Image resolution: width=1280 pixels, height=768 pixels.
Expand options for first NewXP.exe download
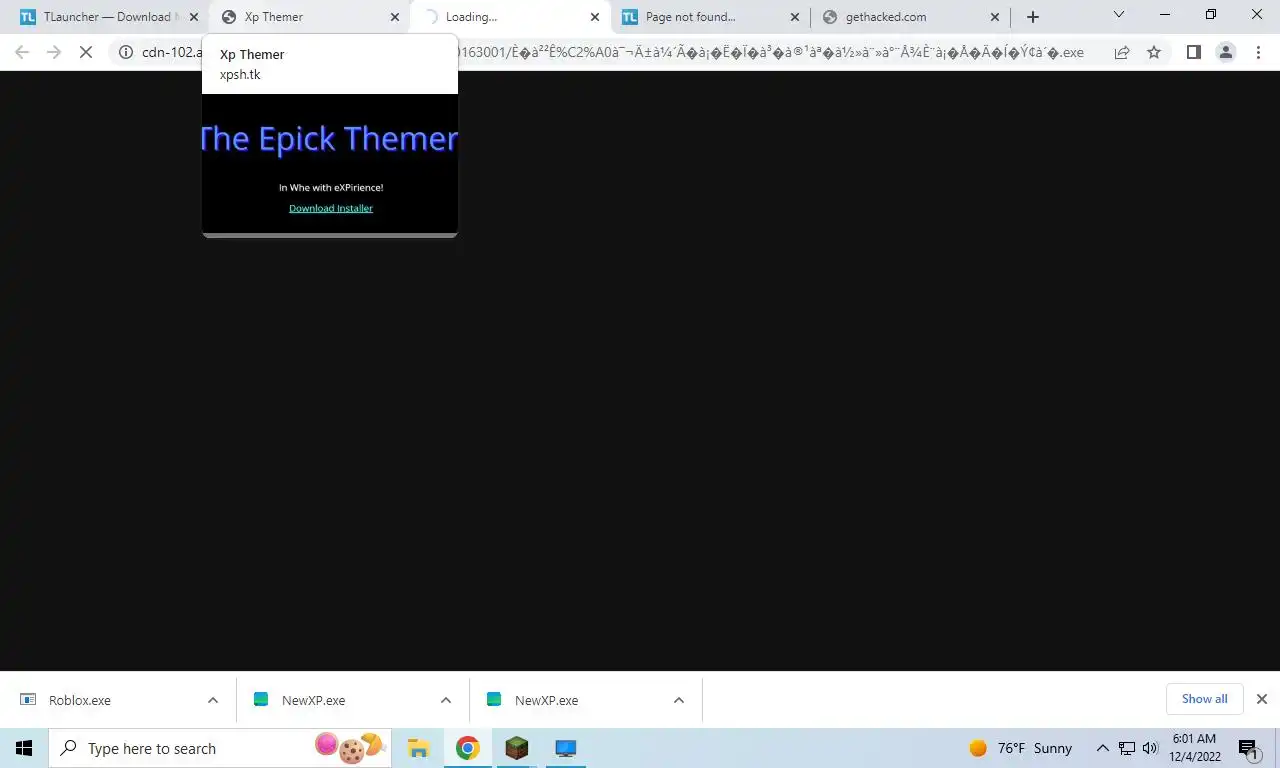(x=445, y=700)
